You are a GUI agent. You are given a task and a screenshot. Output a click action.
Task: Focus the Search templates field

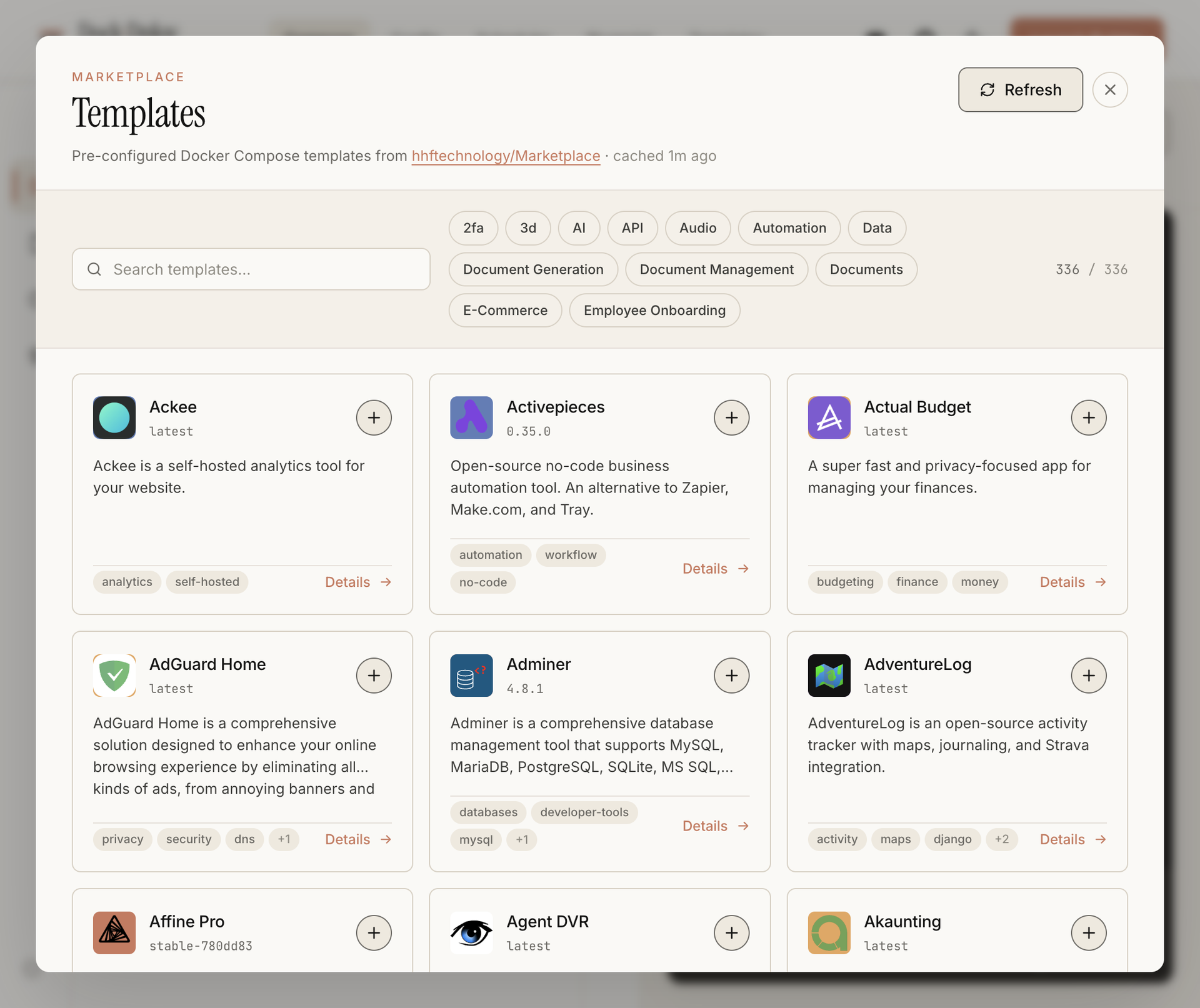[x=251, y=269]
